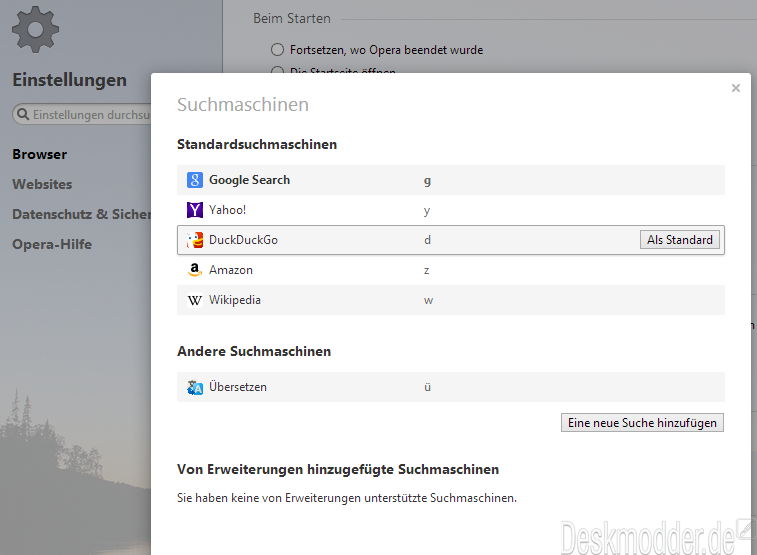This screenshot has height=555, width=757.
Task: Close the Suchmaschinen dialog
Action: point(736,88)
